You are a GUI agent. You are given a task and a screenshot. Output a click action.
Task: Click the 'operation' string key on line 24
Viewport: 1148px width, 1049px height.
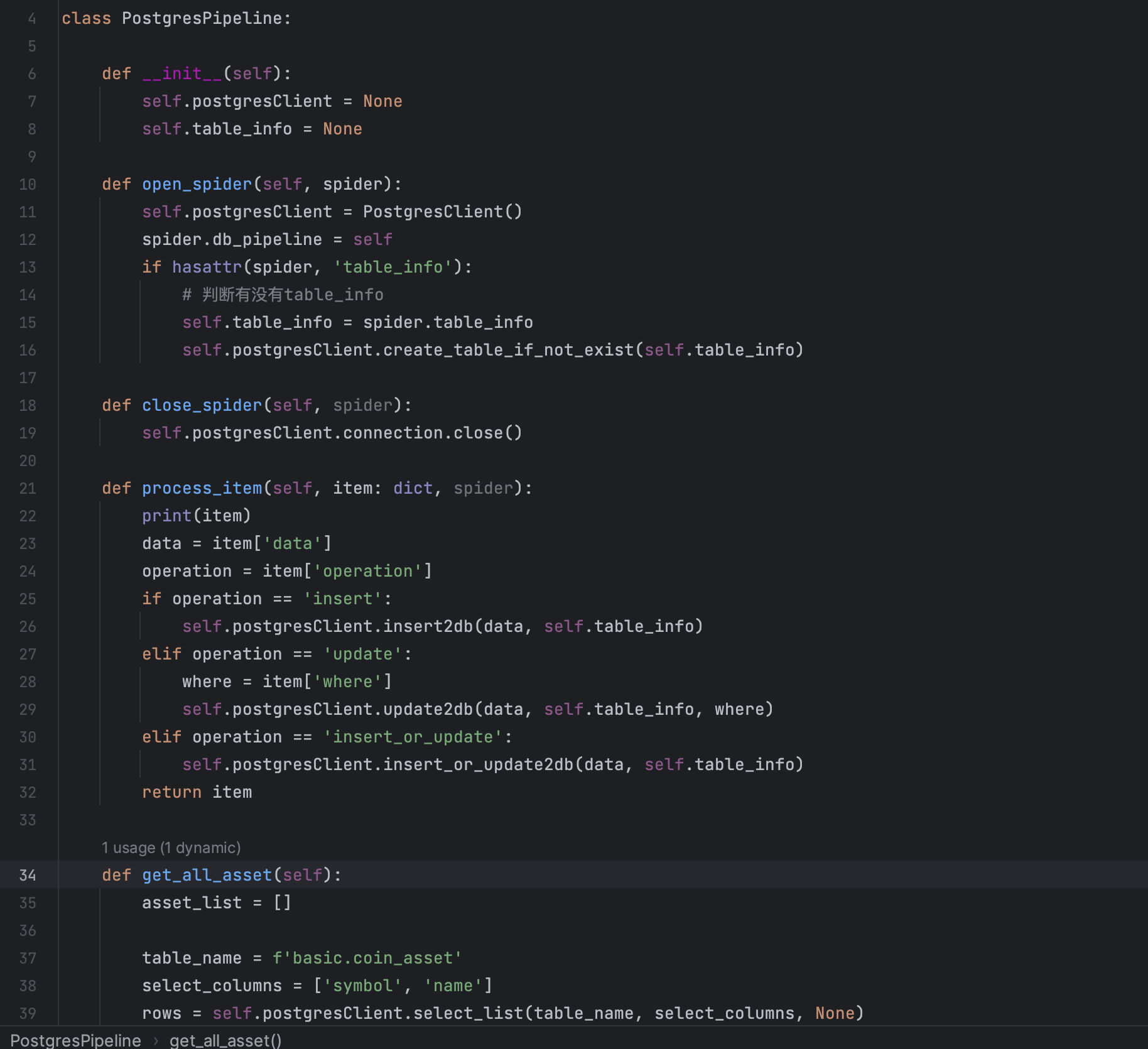coord(367,571)
